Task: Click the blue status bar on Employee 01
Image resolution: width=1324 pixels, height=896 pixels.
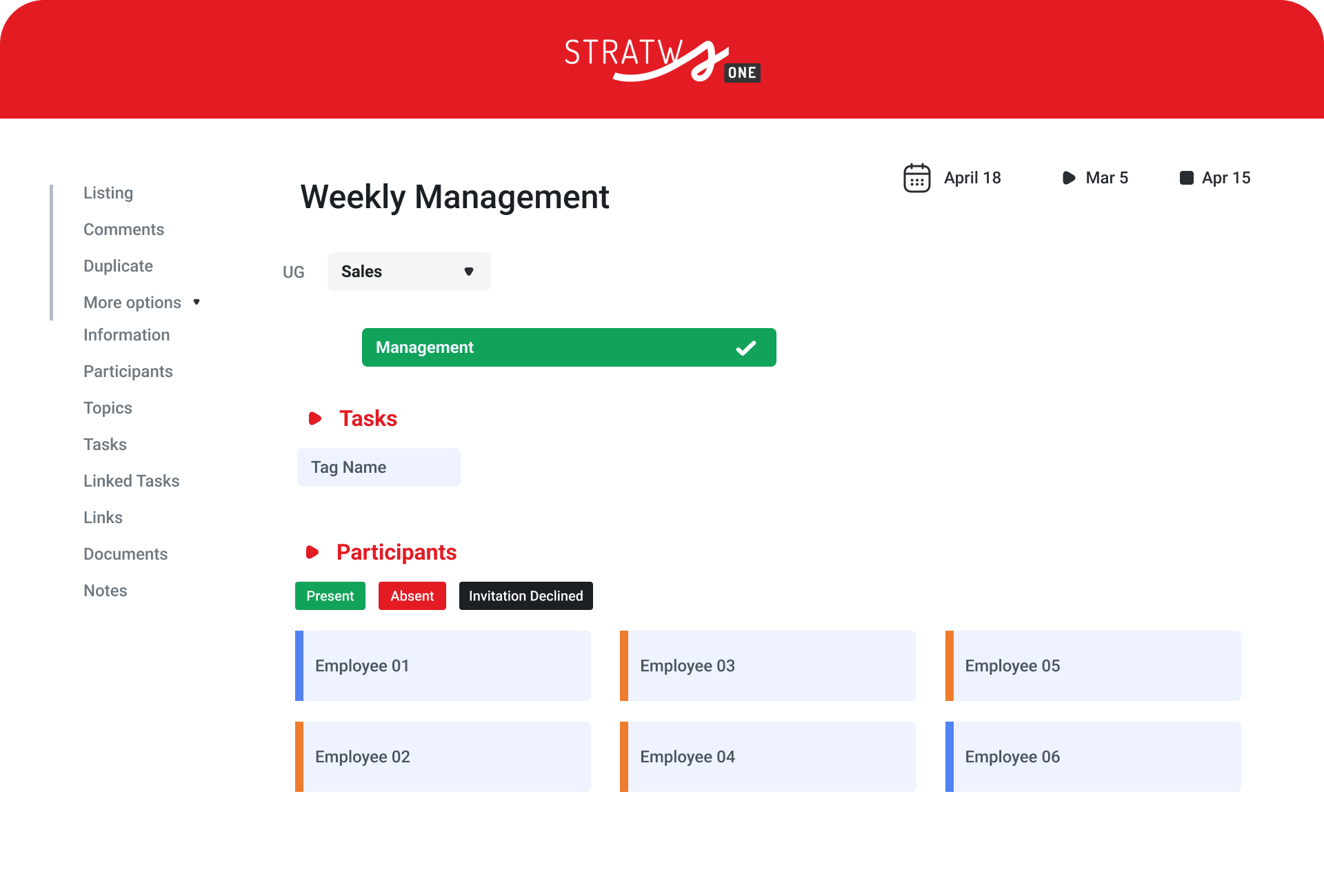Action: [299, 666]
